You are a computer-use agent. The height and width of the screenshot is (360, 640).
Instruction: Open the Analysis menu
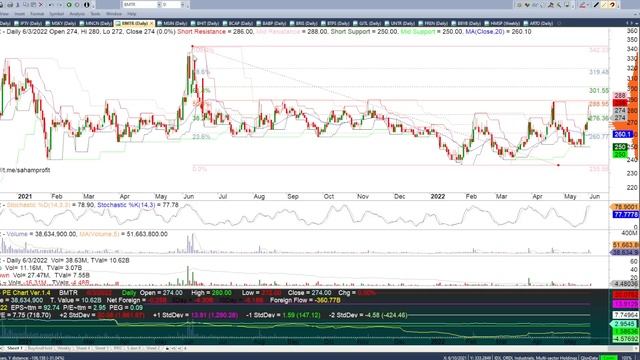[x=77, y=14]
